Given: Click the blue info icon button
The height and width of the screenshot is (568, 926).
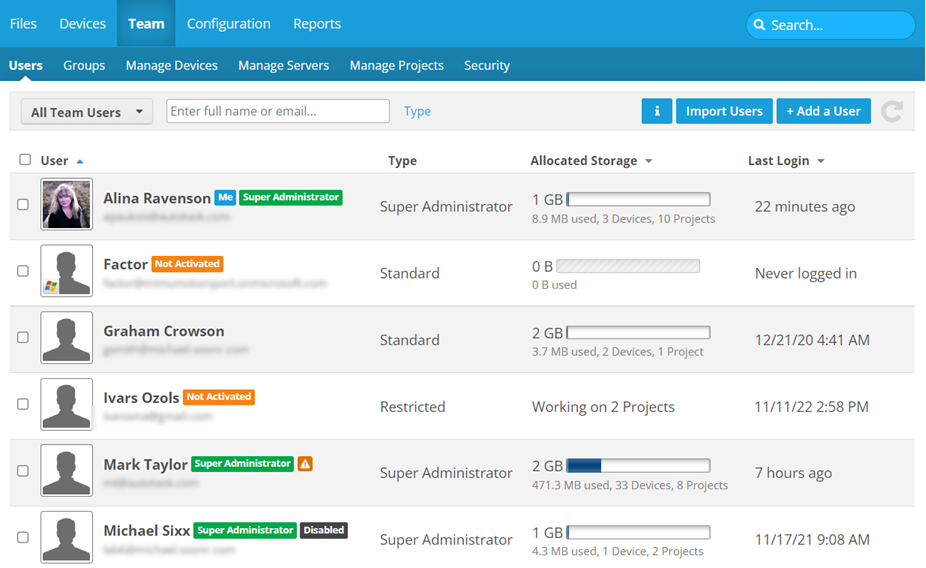Looking at the screenshot, I should (x=656, y=111).
